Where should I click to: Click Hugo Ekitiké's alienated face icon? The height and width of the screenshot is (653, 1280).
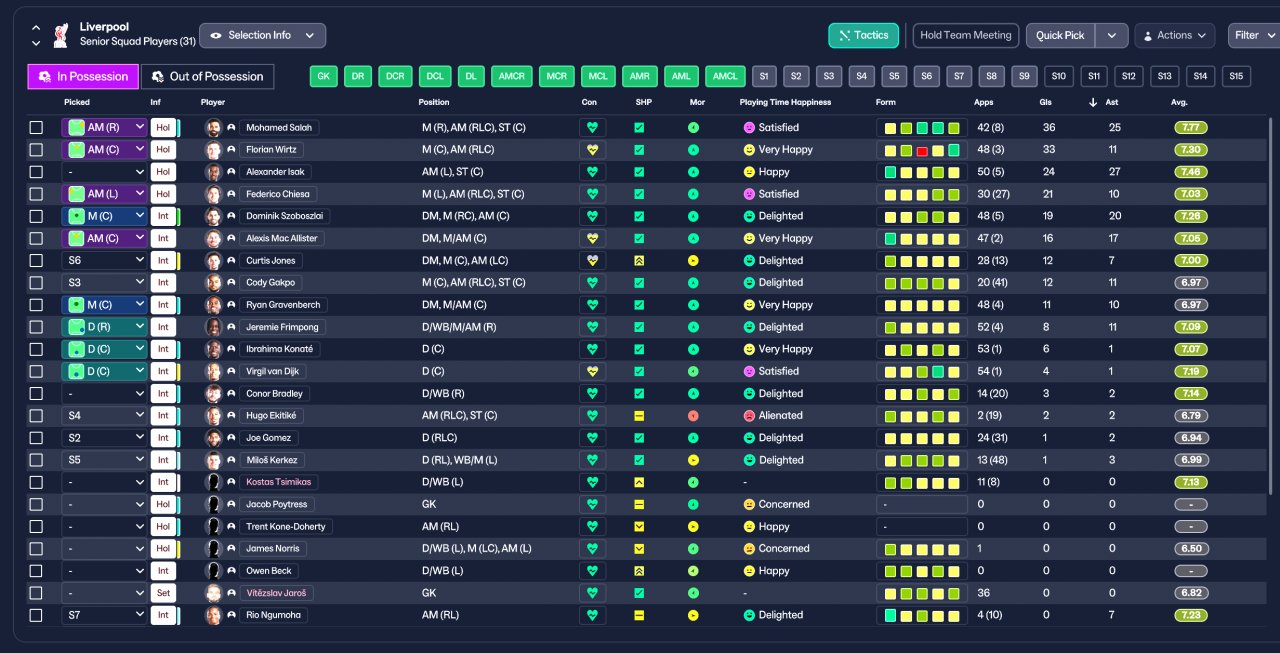point(749,416)
